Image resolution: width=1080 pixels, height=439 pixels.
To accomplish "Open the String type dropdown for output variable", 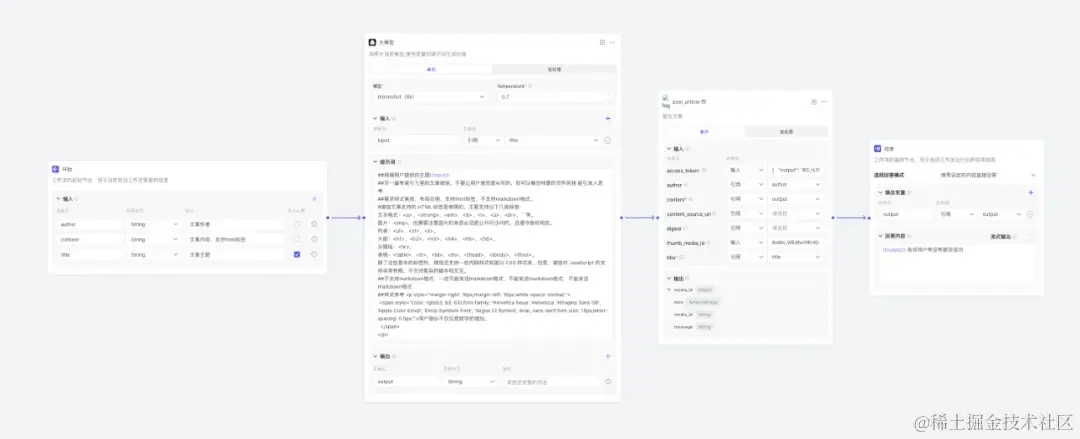I will point(470,381).
